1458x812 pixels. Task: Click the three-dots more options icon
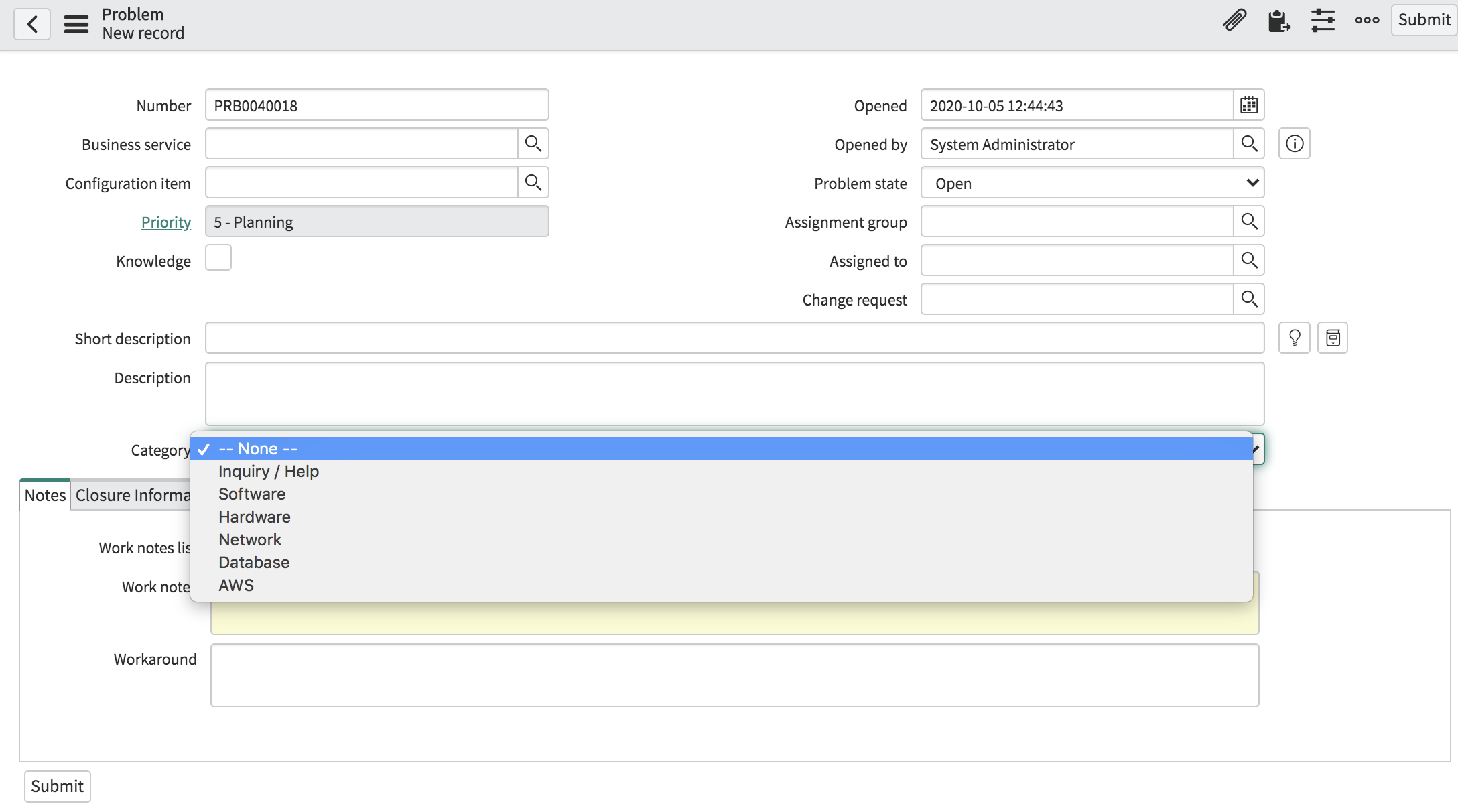pos(1367,20)
